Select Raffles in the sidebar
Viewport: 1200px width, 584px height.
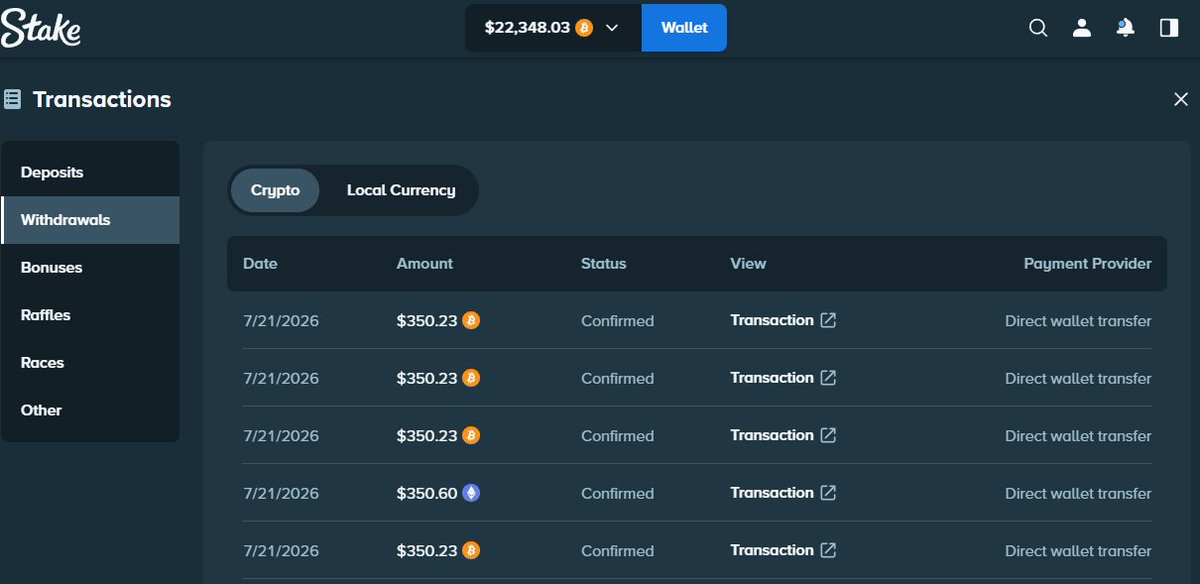(90, 315)
